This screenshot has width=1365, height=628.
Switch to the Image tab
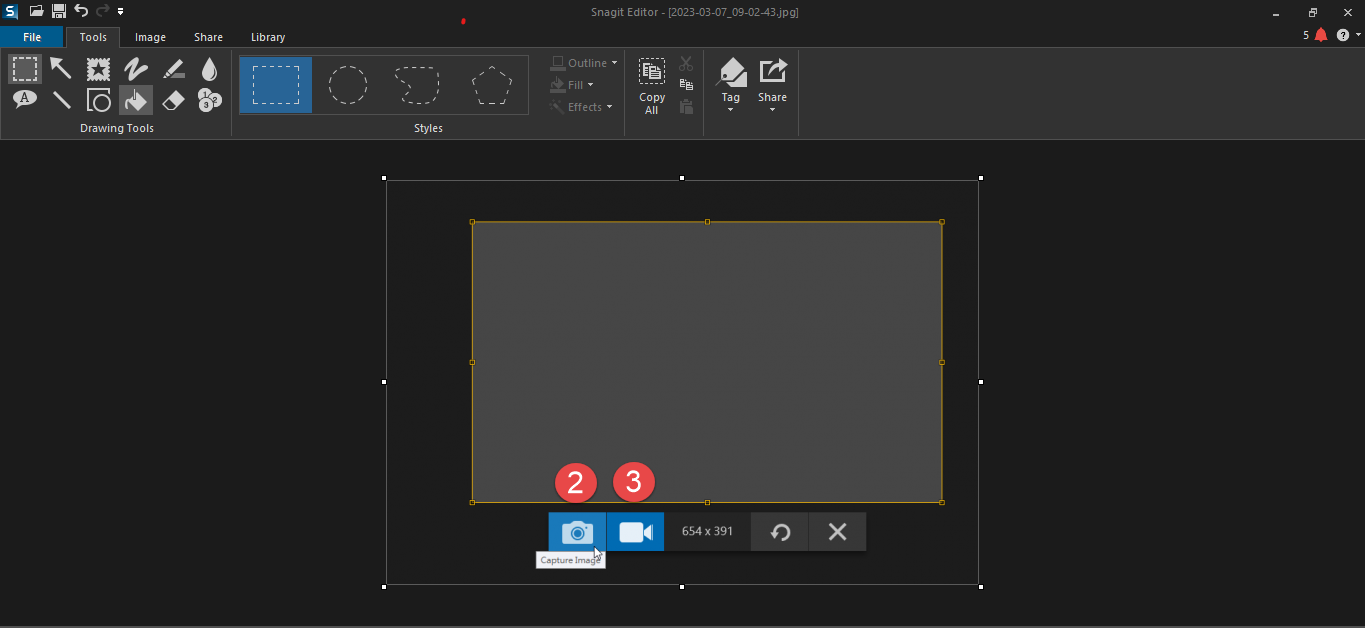150,37
